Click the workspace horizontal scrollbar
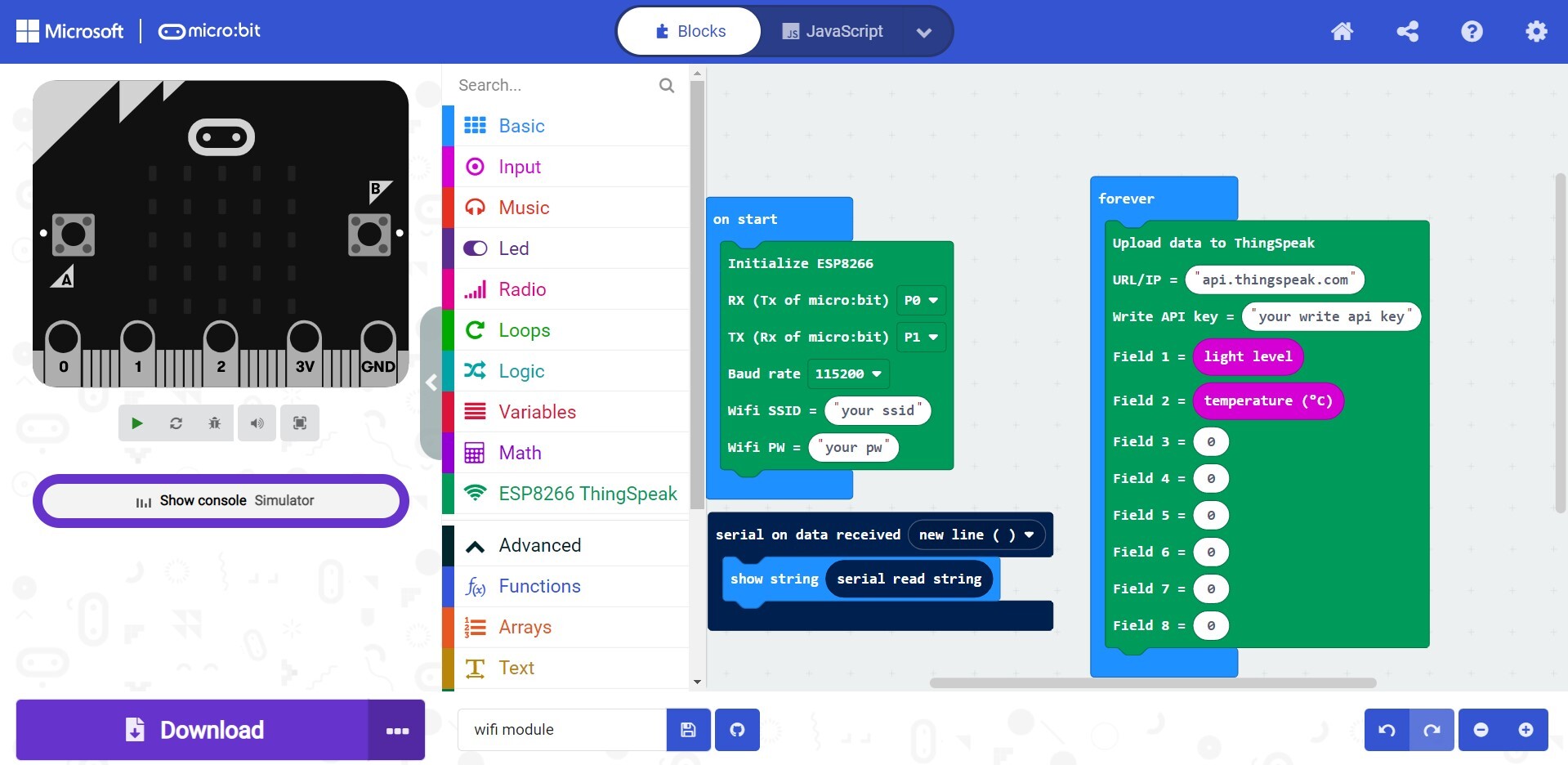Viewport: 1568px width, 765px height. tap(1152, 682)
